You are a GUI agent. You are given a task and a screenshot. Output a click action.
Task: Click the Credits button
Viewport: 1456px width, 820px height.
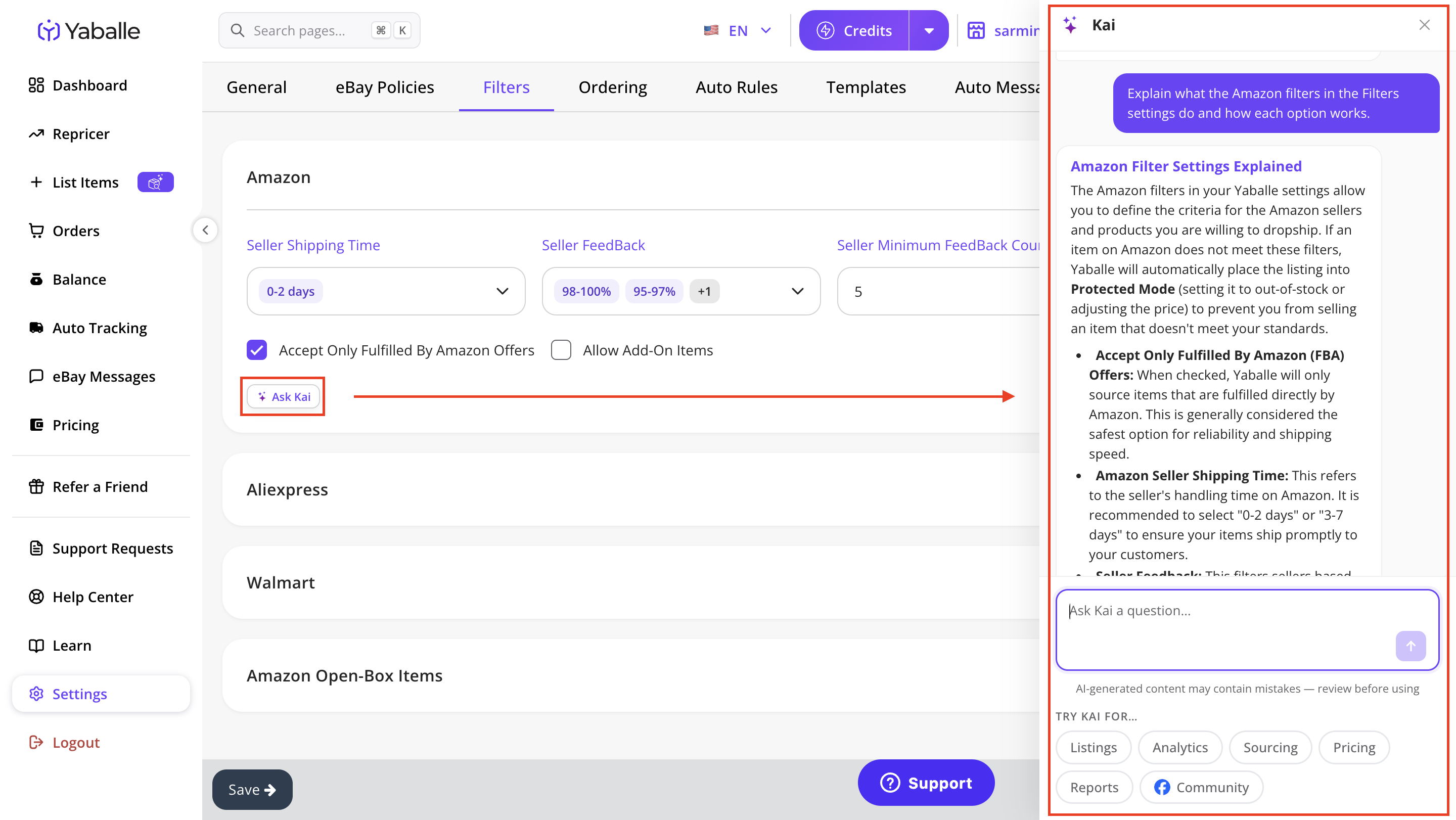coord(853,30)
